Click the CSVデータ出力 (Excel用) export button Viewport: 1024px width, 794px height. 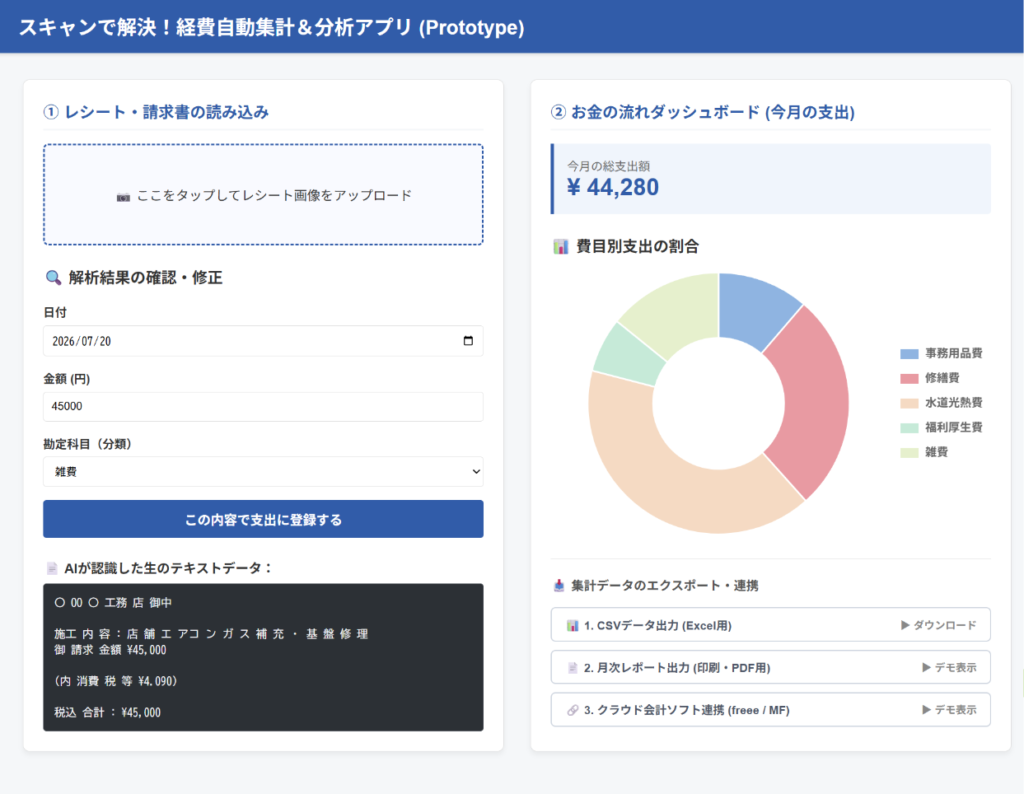[771, 625]
